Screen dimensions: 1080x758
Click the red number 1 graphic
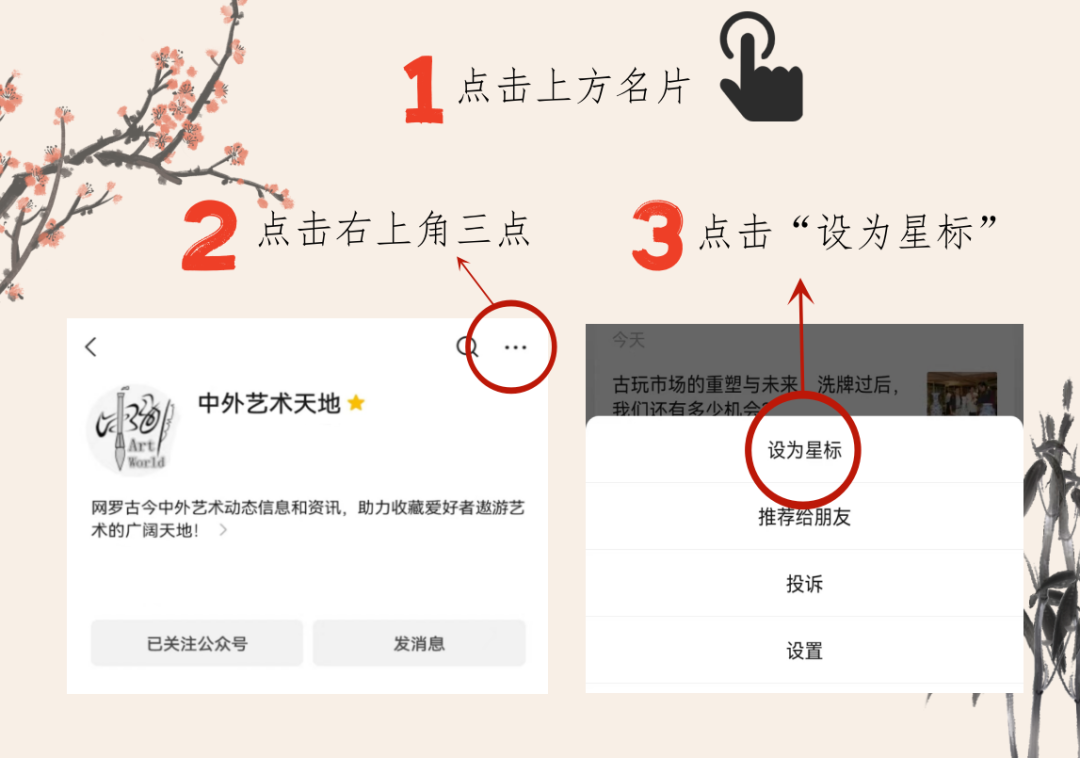point(424,90)
